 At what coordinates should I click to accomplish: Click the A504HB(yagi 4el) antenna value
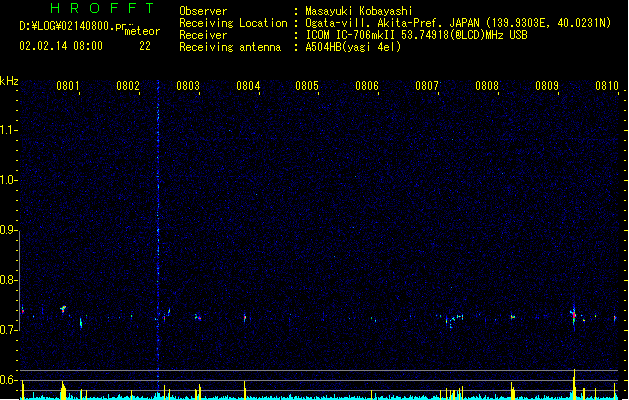coord(353,47)
